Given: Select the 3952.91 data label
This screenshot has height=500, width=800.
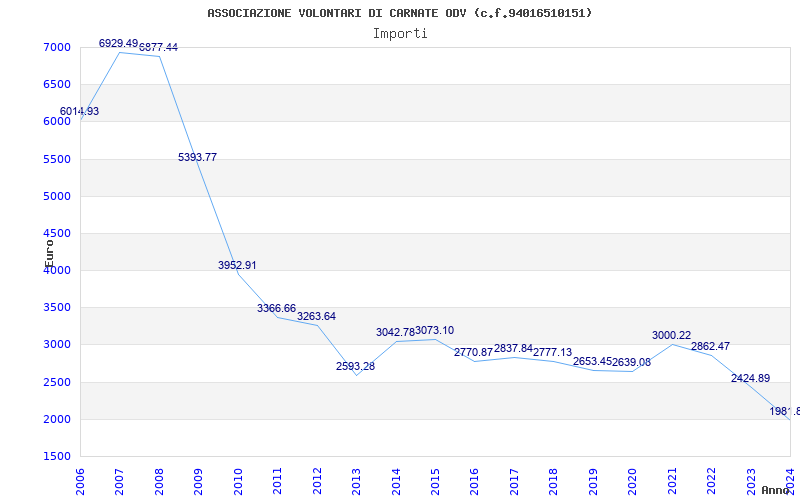Looking at the screenshot, I should 237,265.
